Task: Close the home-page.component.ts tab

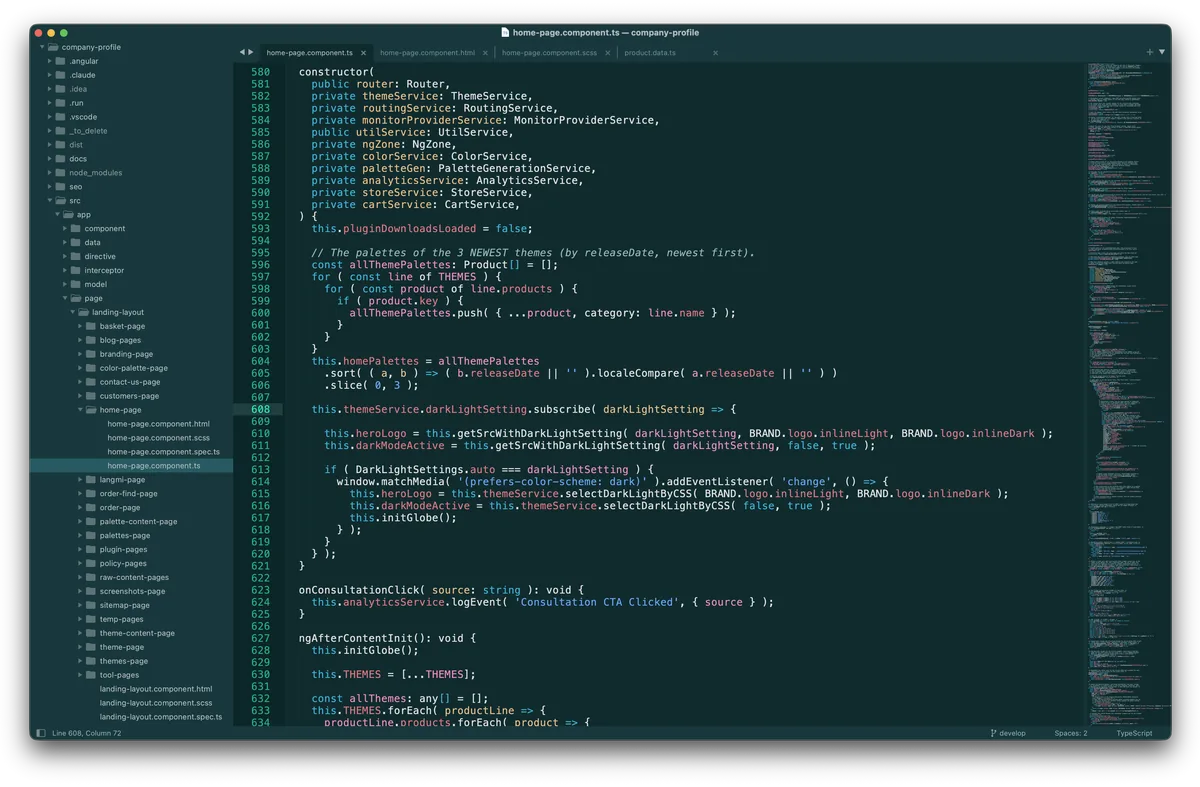Action: (x=364, y=53)
